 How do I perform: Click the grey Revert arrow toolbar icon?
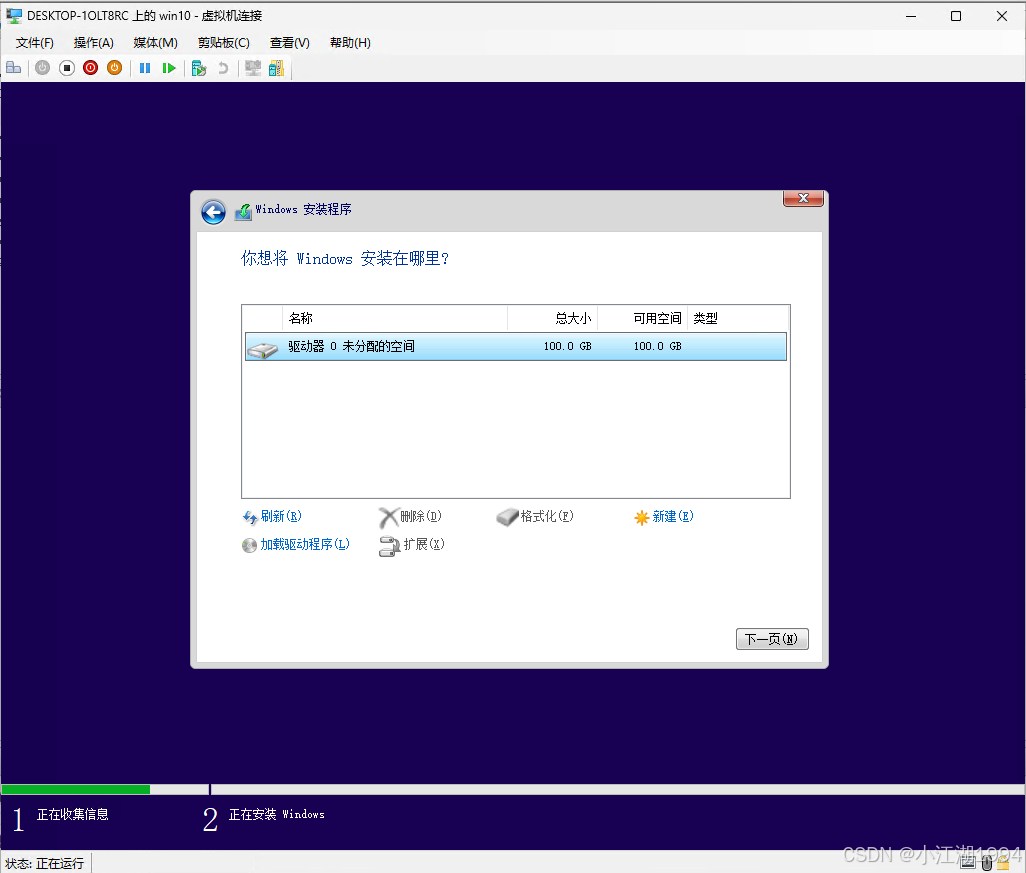click(x=223, y=68)
